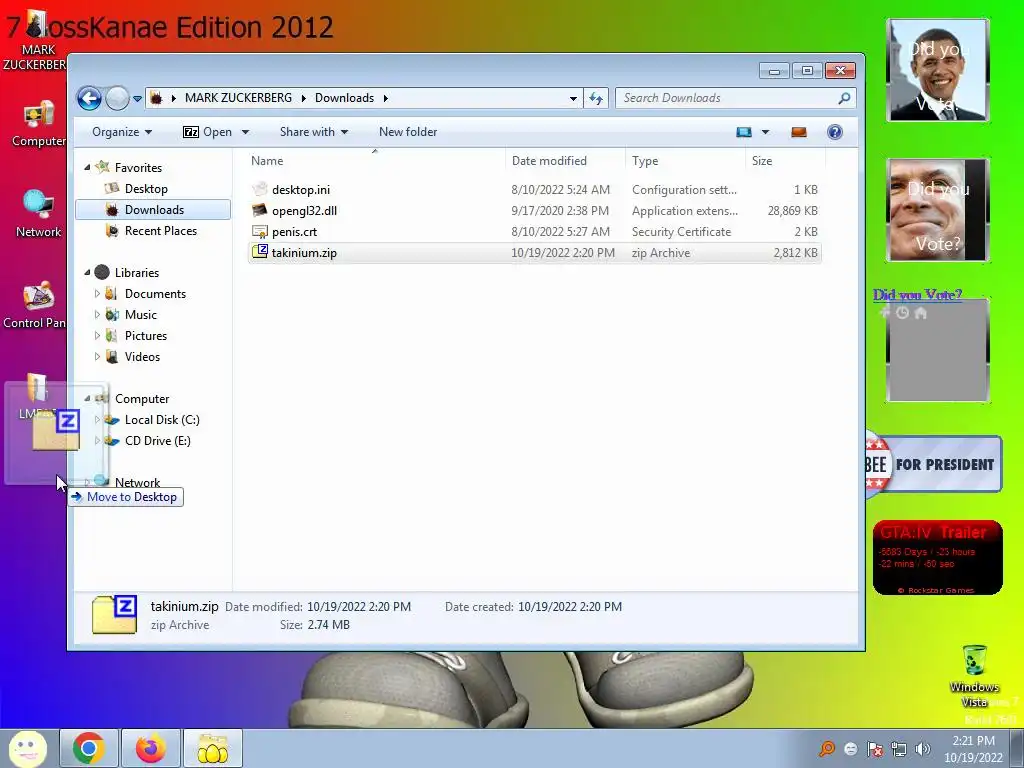Select CD Drive (E:)
The height and width of the screenshot is (768, 1024).
[157, 441]
